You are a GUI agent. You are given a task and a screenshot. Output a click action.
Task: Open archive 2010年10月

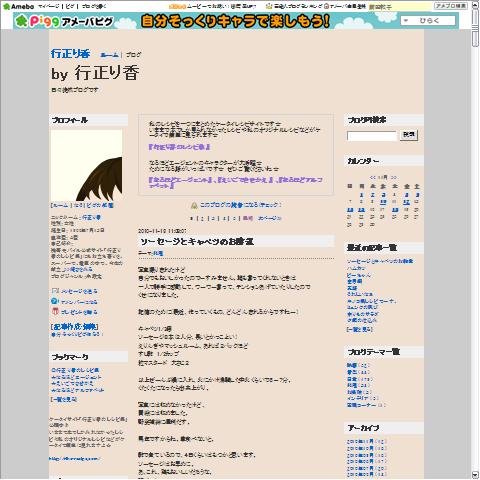(x=360, y=448)
